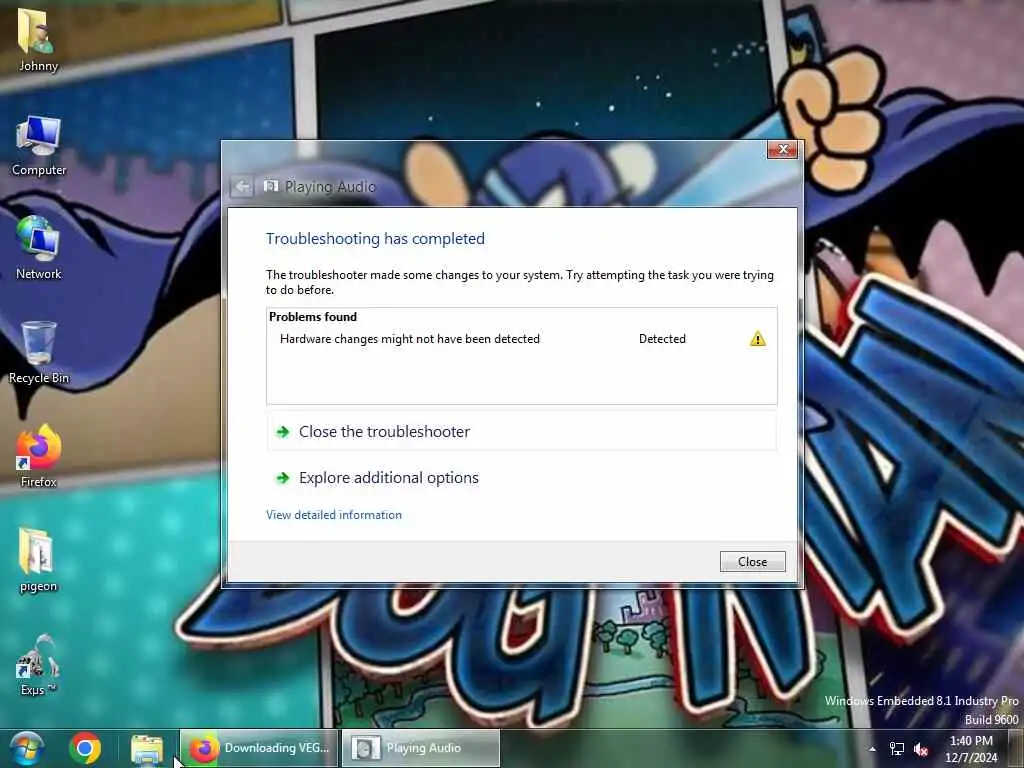Open the Windows Start button
The image size is (1024, 768).
(26, 748)
